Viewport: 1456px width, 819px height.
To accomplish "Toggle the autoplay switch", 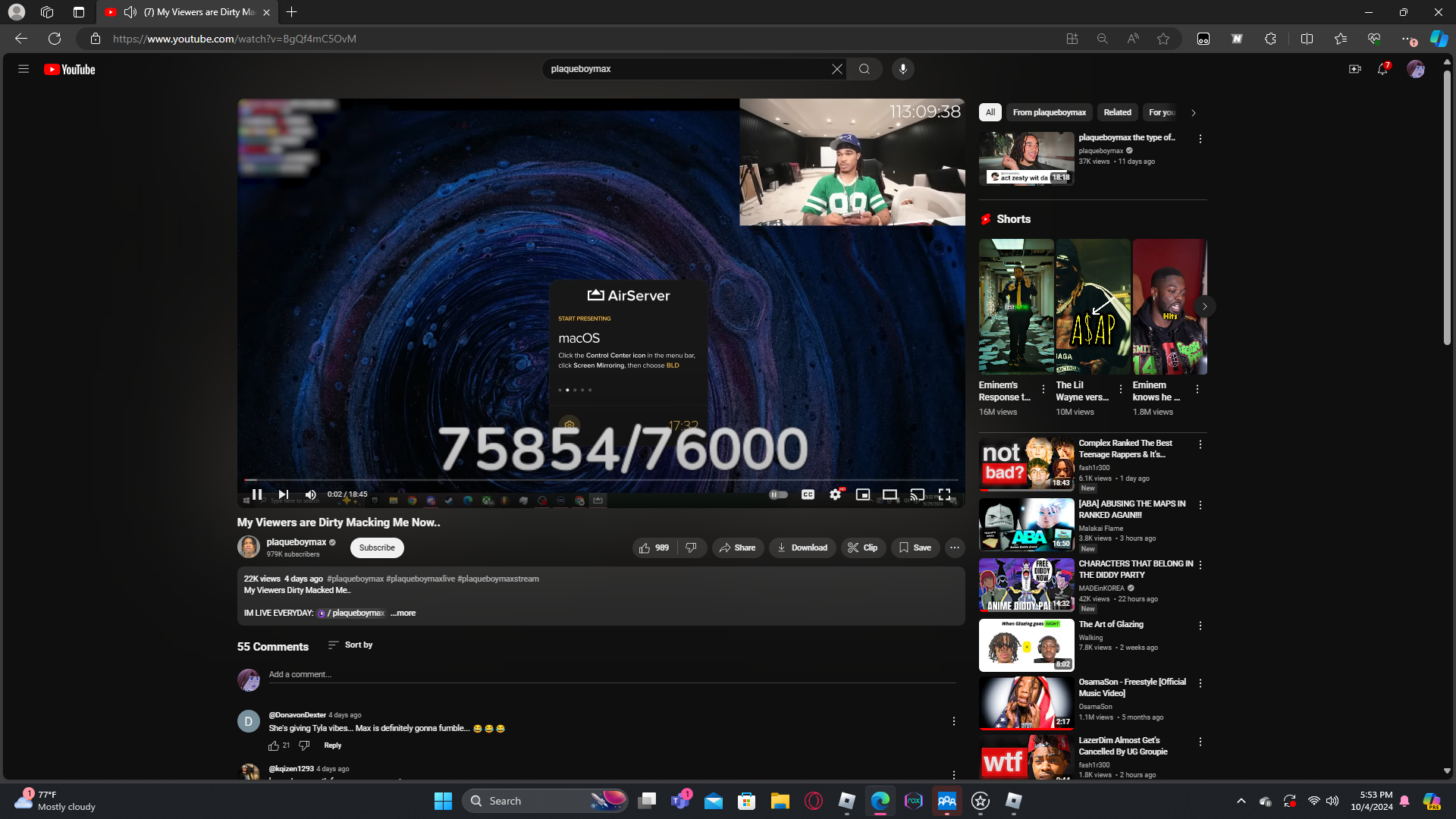I will 778,494.
